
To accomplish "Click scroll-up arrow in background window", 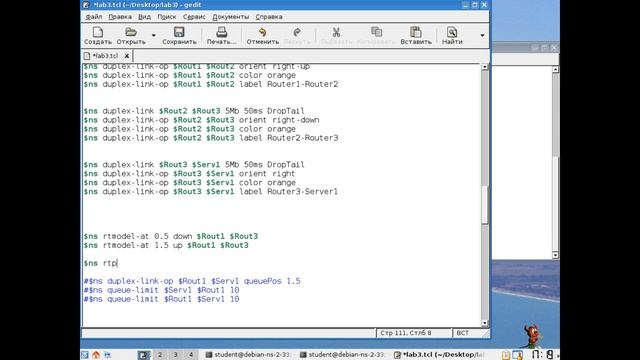I will click(x=555, y=69).
